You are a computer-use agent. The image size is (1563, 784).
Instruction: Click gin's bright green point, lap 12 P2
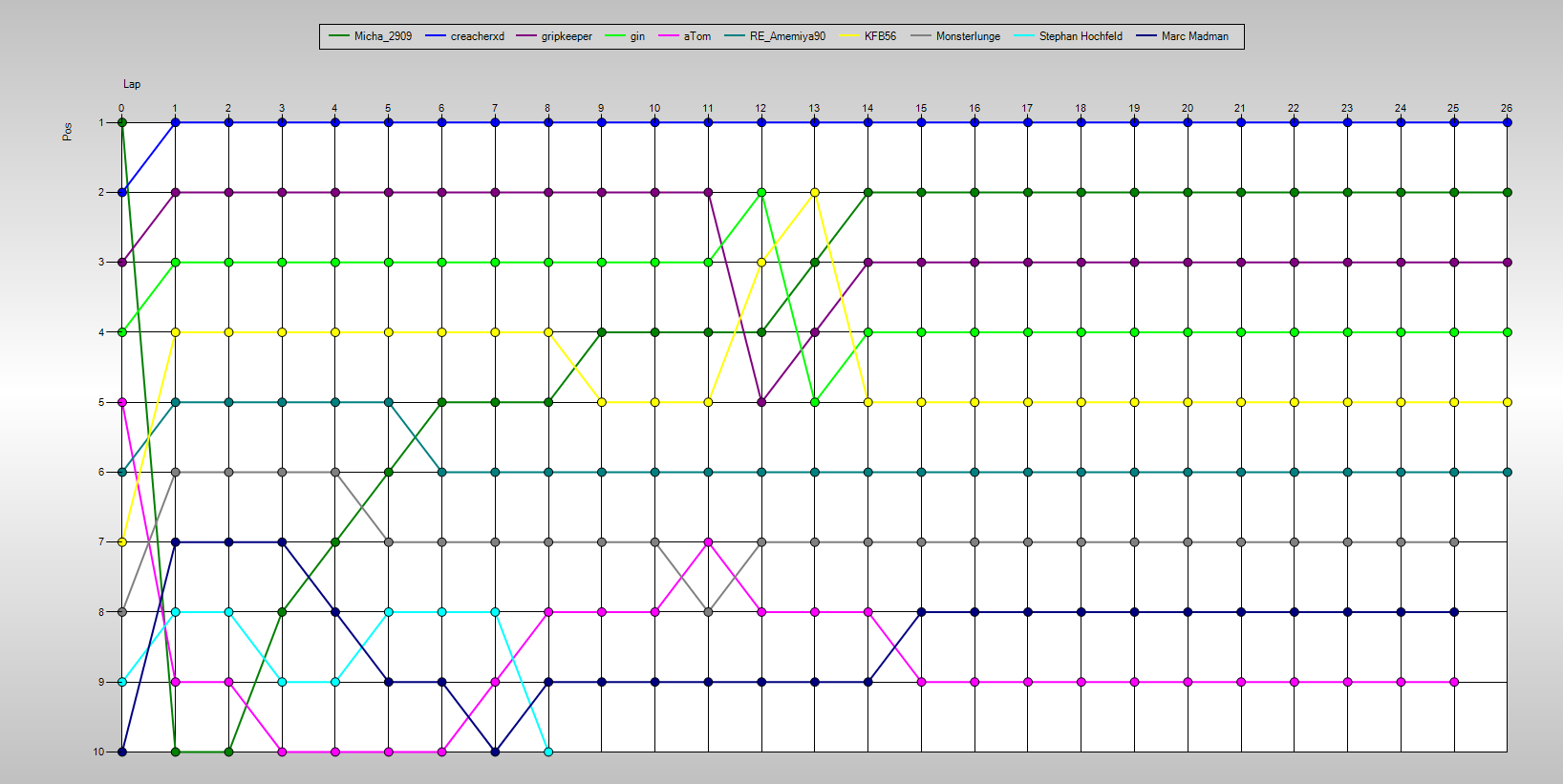[761, 192]
